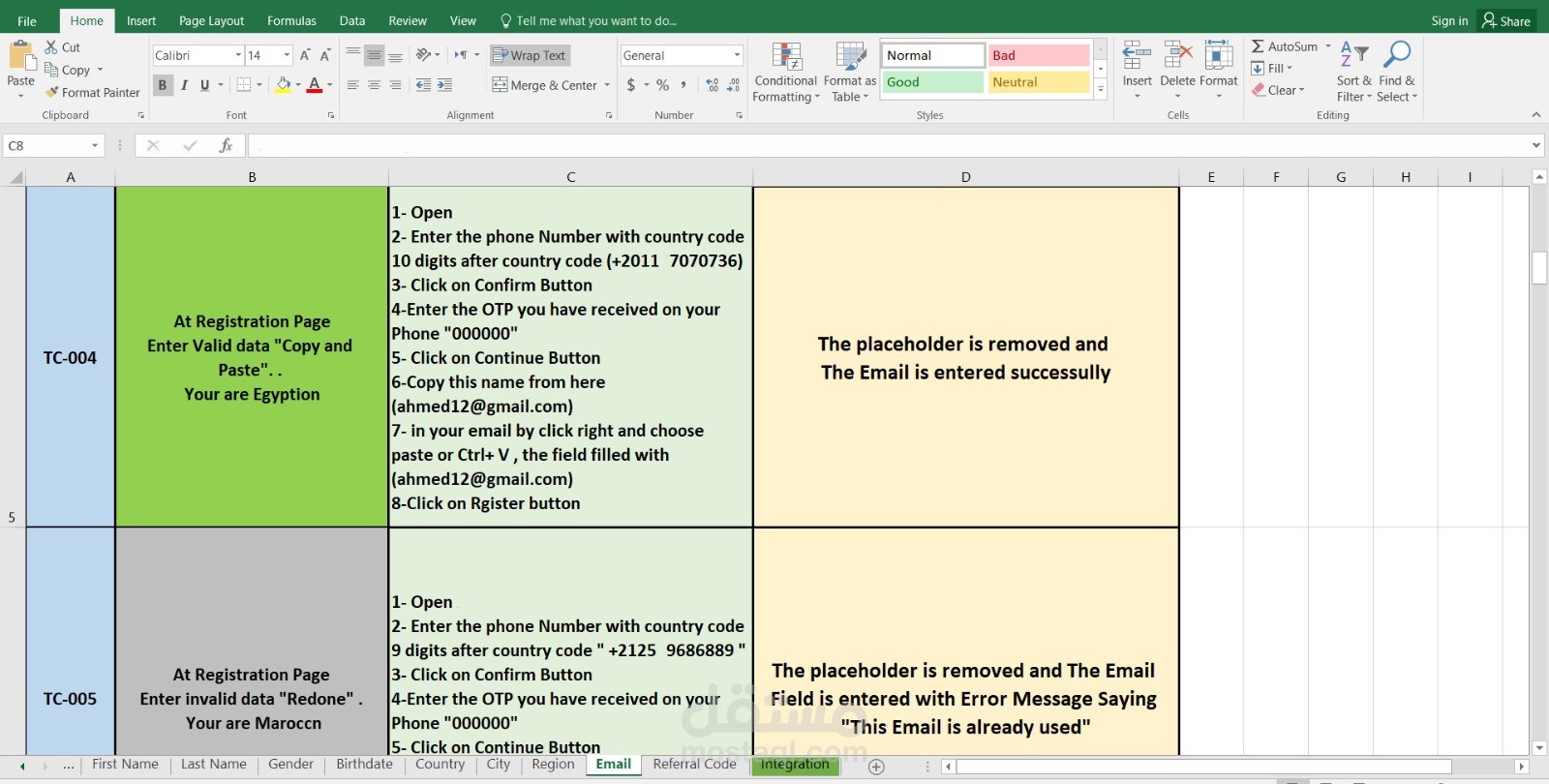Image resolution: width=1549 pixels, height=784 pixels.
Task: Apply the Bad cell style
Action: (1039, 55)
